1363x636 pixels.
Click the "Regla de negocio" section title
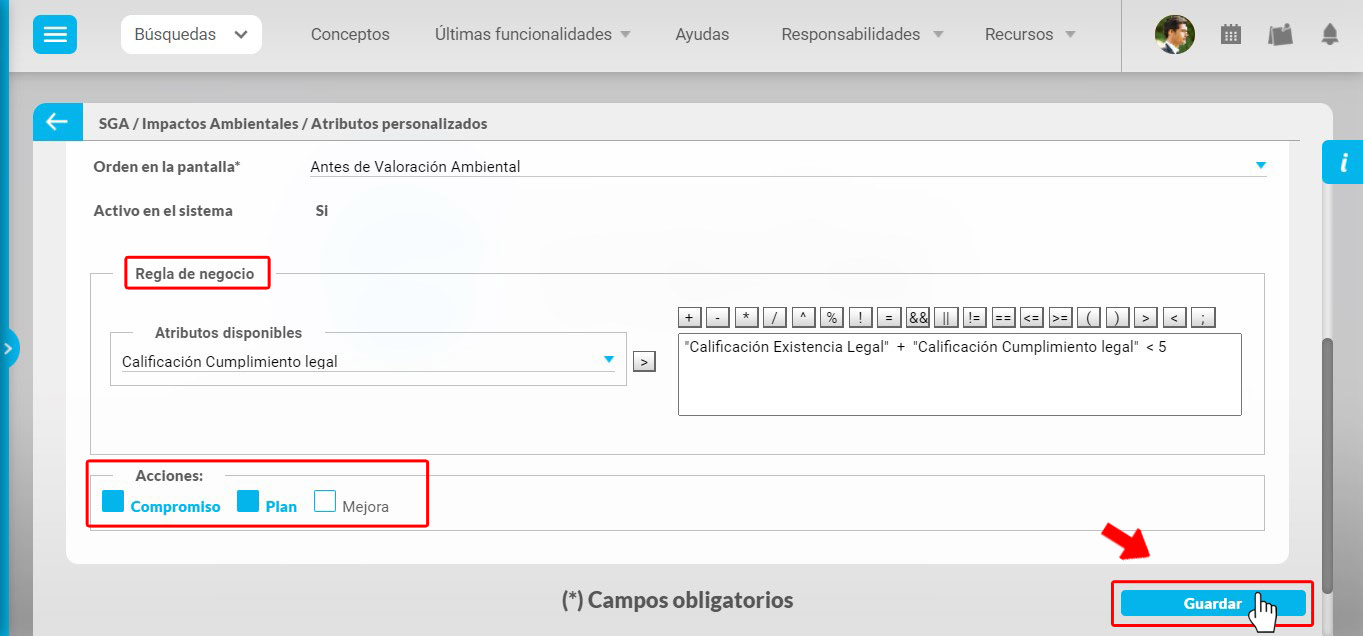click(195, 273)
